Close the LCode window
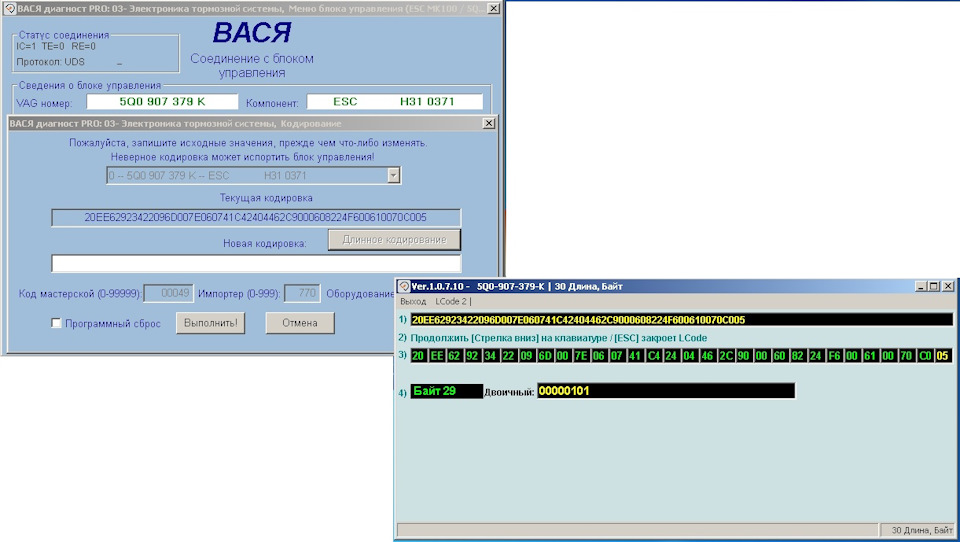Viewport: 960px width, 542px height. 948,286
